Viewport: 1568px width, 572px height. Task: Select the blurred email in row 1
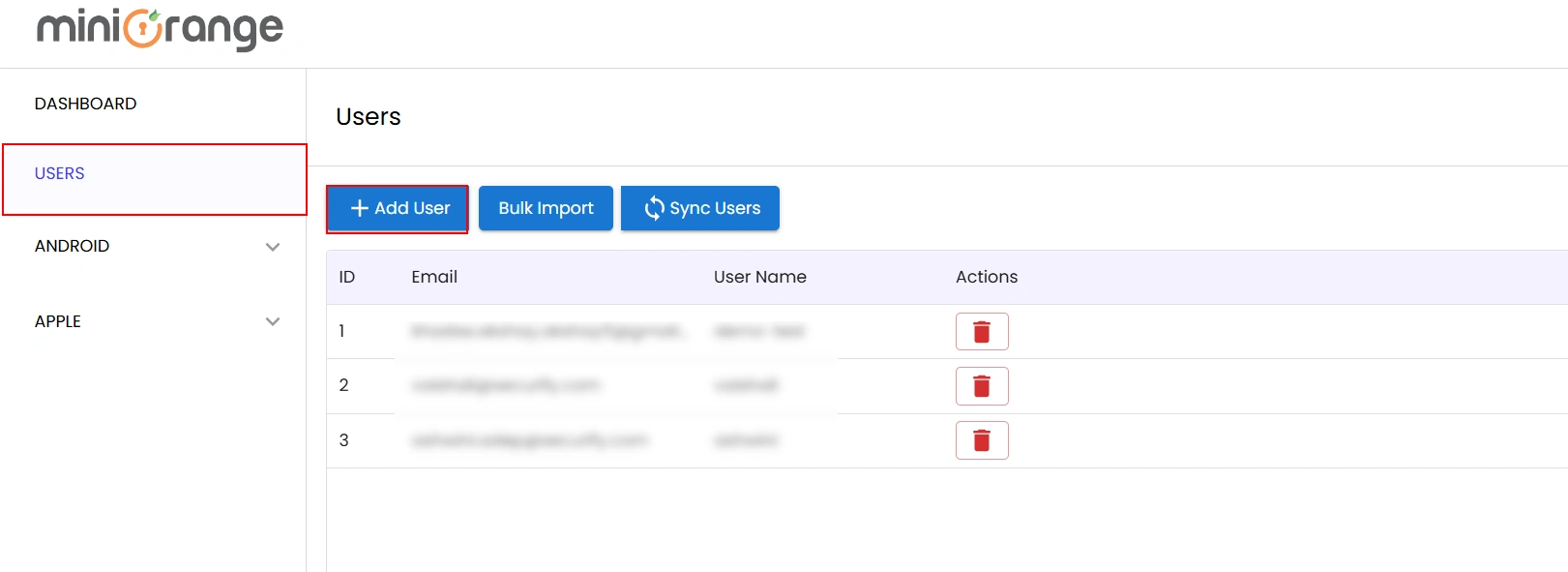click(x=547, y=332)
